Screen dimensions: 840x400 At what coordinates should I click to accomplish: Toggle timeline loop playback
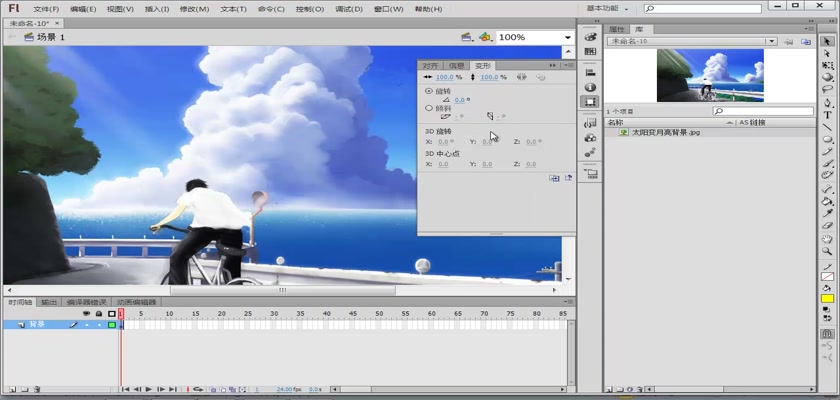coord(198,389)
